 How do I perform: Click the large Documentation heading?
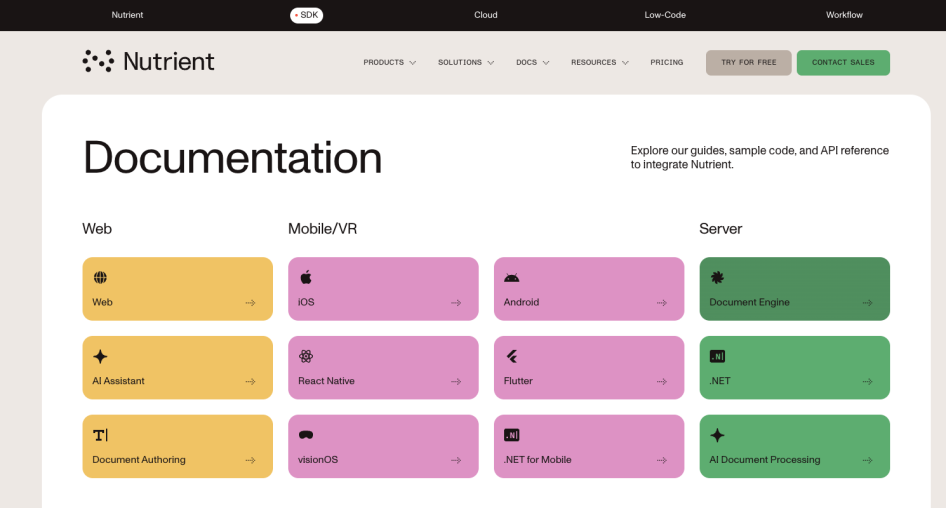tap(232, 158)
